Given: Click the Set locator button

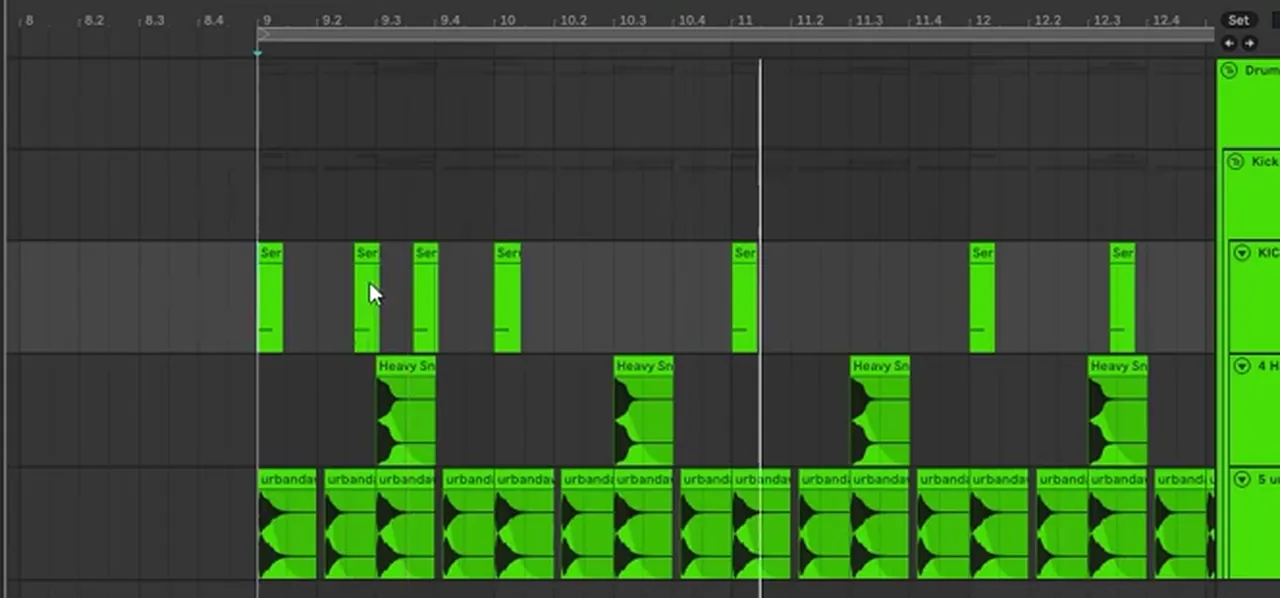Looking at the screenshot, I should tap(1238, 20).
